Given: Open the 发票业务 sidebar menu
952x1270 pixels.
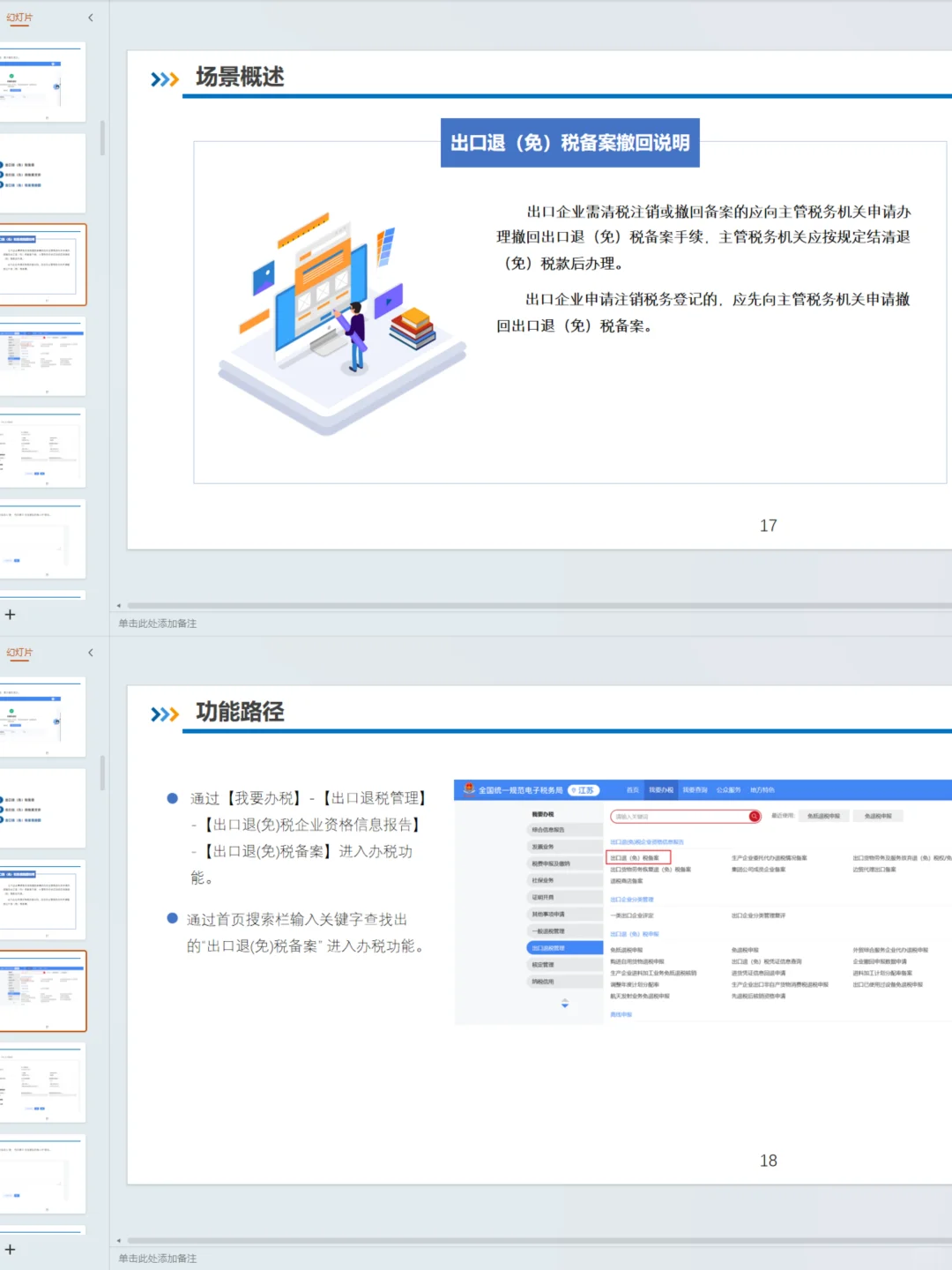Looking at the screenshot, I should (564, 847).
